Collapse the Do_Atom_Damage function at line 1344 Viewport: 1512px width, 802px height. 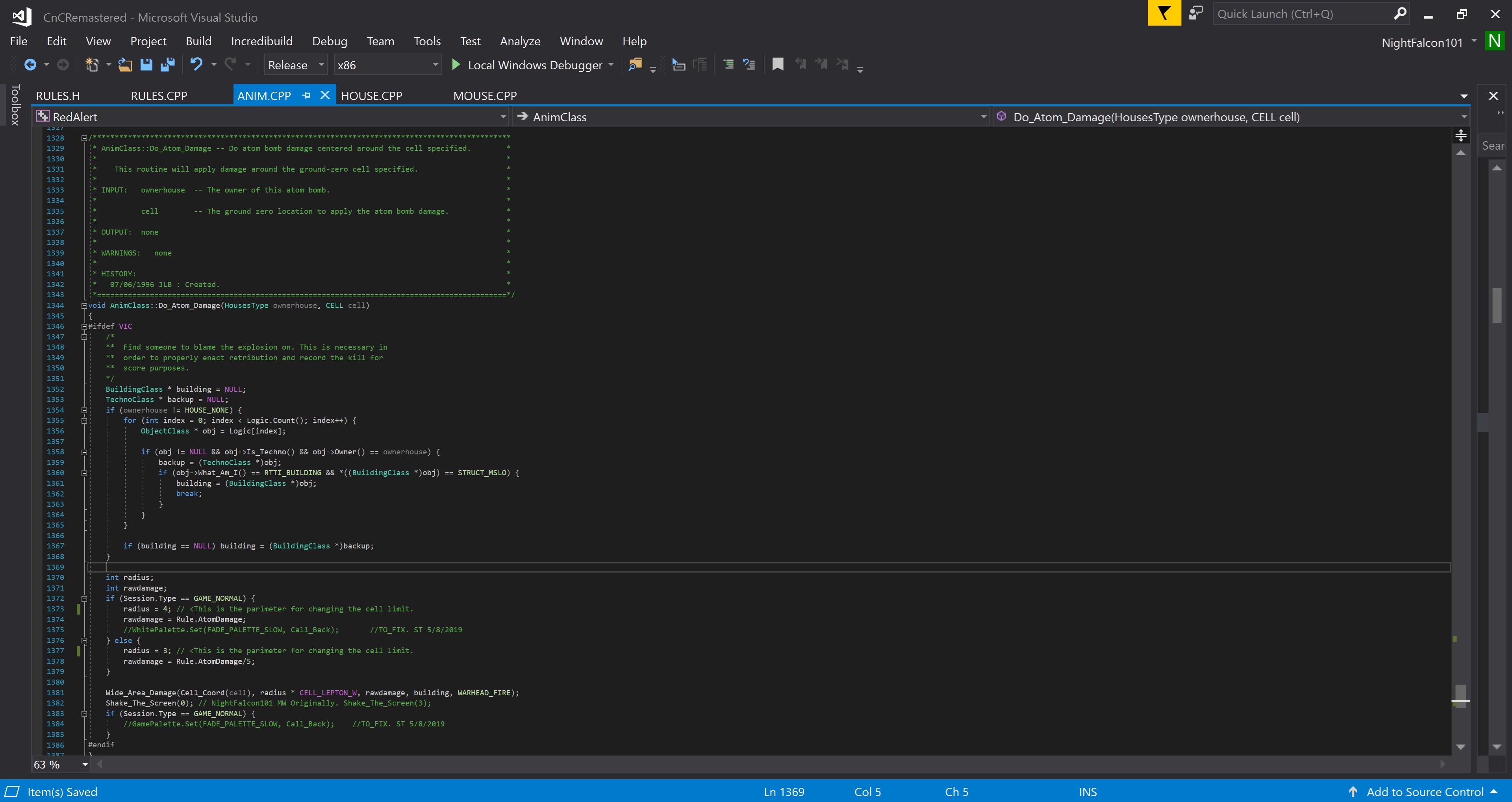pyautogui.click(x=84, y=305)
